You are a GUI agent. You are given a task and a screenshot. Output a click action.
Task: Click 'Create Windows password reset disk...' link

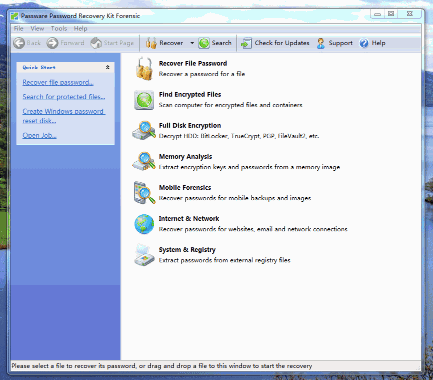coord(64,116)
